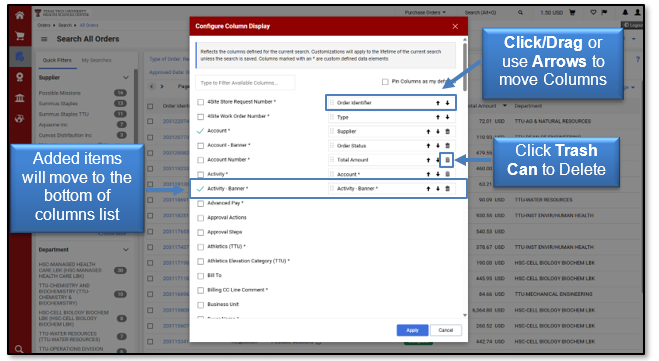Image resolution: width=659 pixels, height=361 pixels.
Task: Click the top bar search magnifier icon
Action: 520,13
